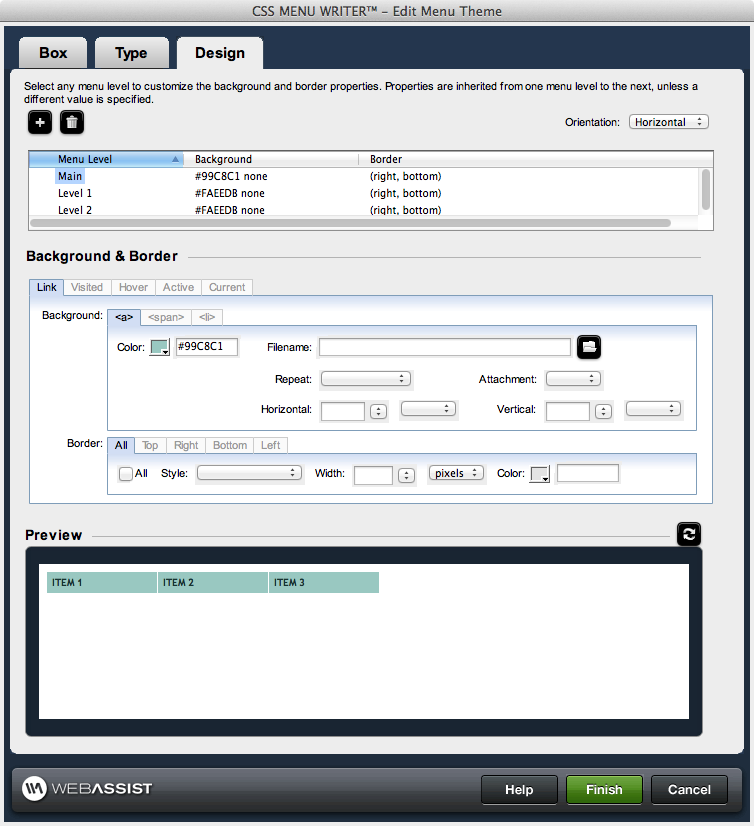The width and height of the screenshot is (754, 826).
Task: Open the Vertical position unit dropdown
Action: (x=653, y=409)
